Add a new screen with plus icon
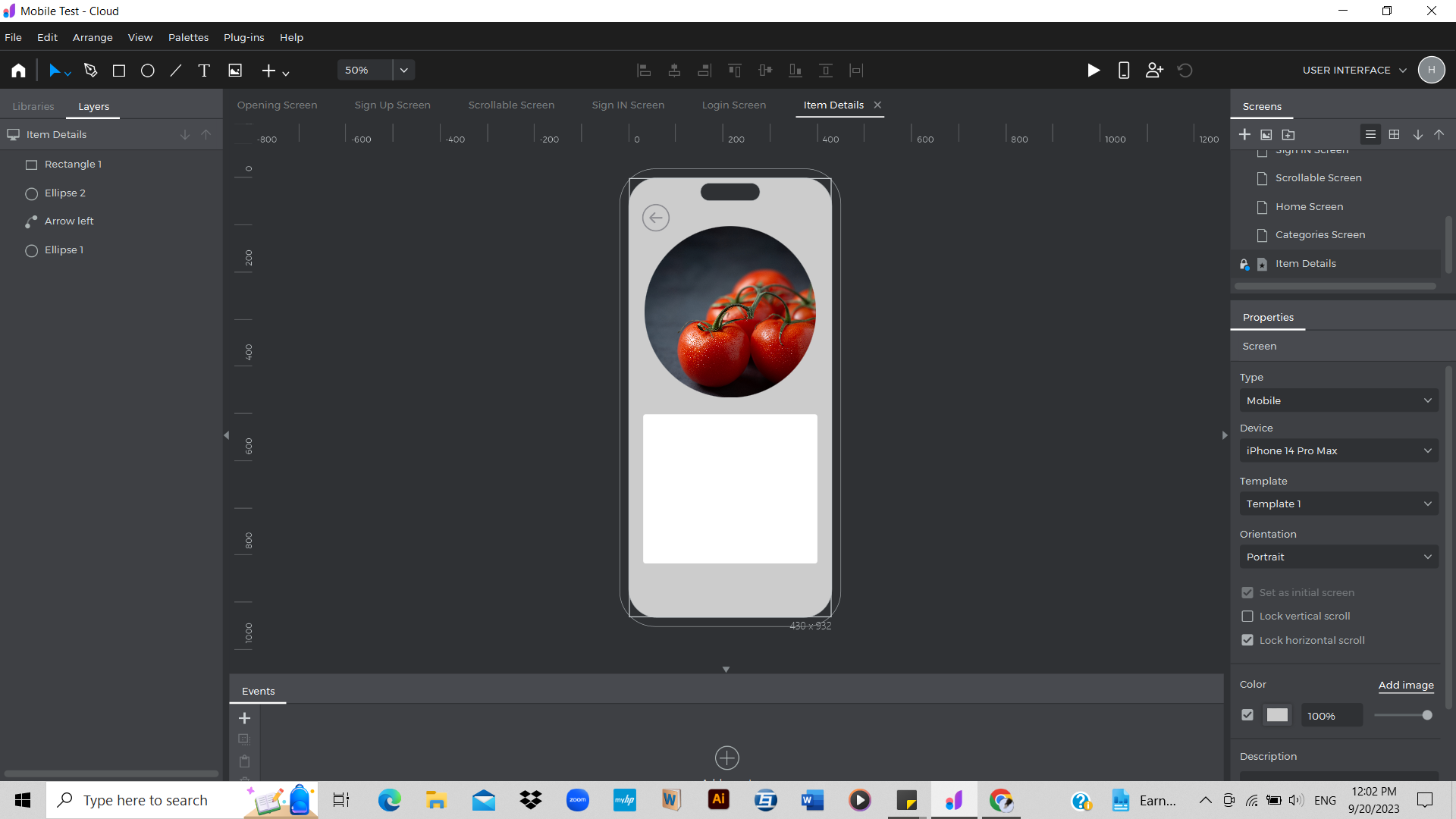Viewport: 1456px width, 819px height. pyautogui.click(x=1244, y=134)
